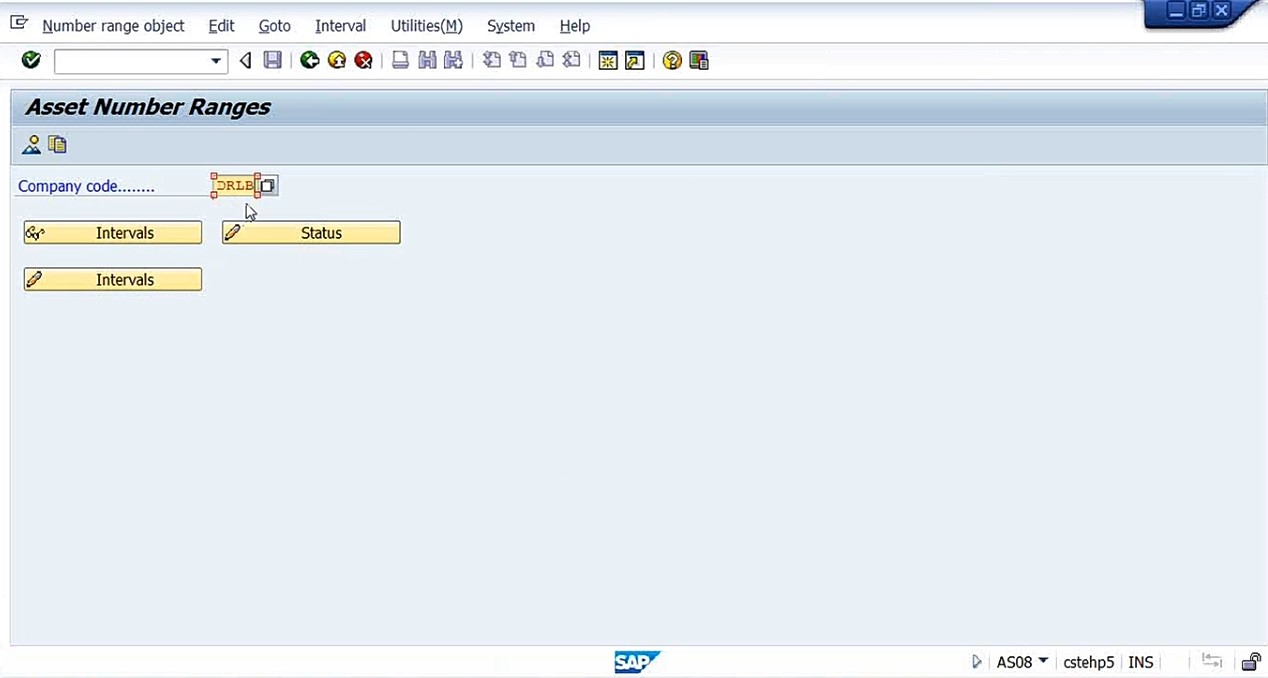
Task: Click the yellow Exit icon
Action: click(337, 61)
